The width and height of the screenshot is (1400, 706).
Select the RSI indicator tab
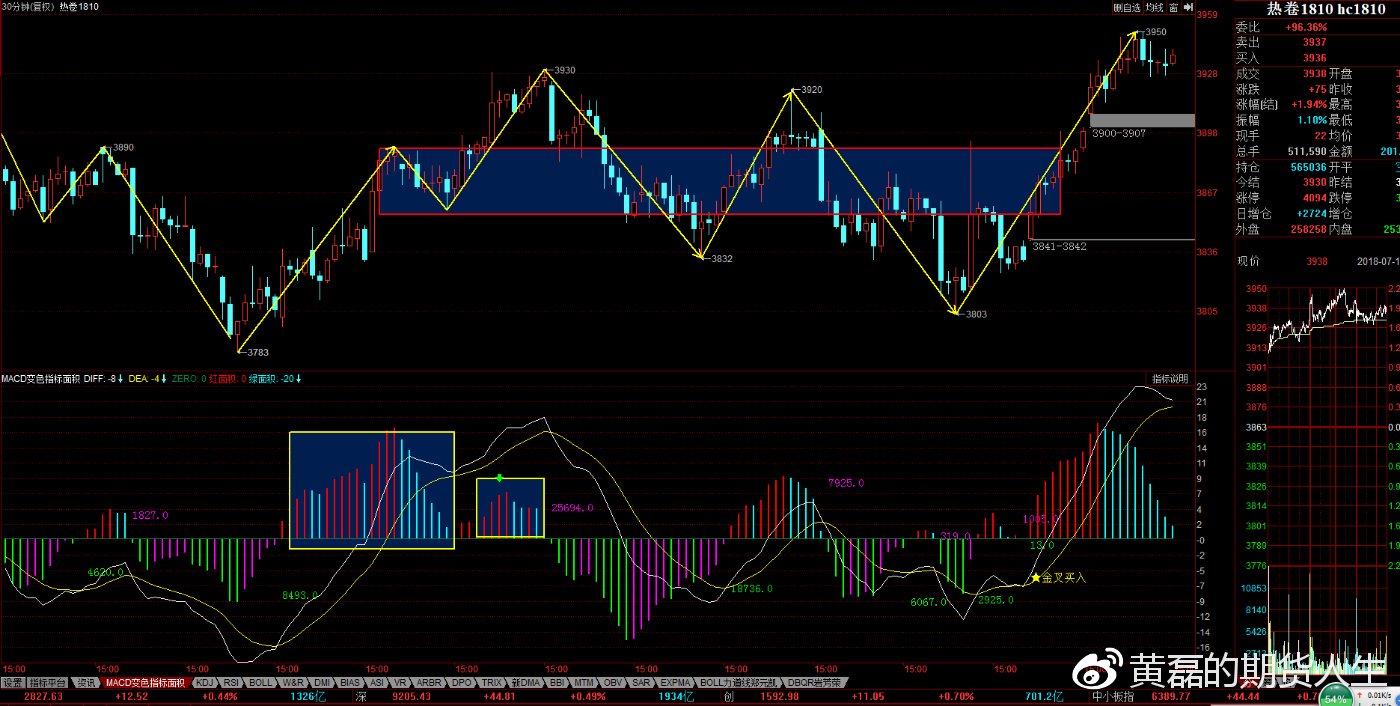pos(231,683)
